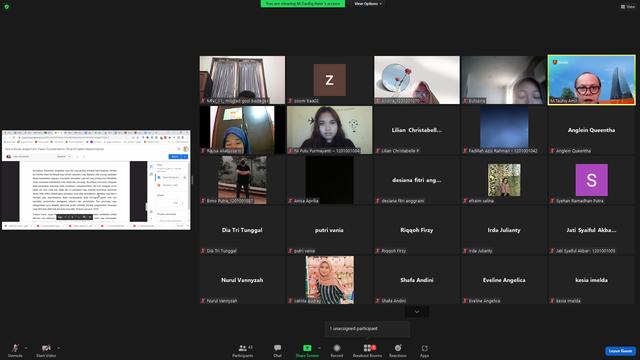Viewport: 640px width, 360px height.
Task: Select Ni Putu Purnayanti's video tile
Action: point(329,130)
